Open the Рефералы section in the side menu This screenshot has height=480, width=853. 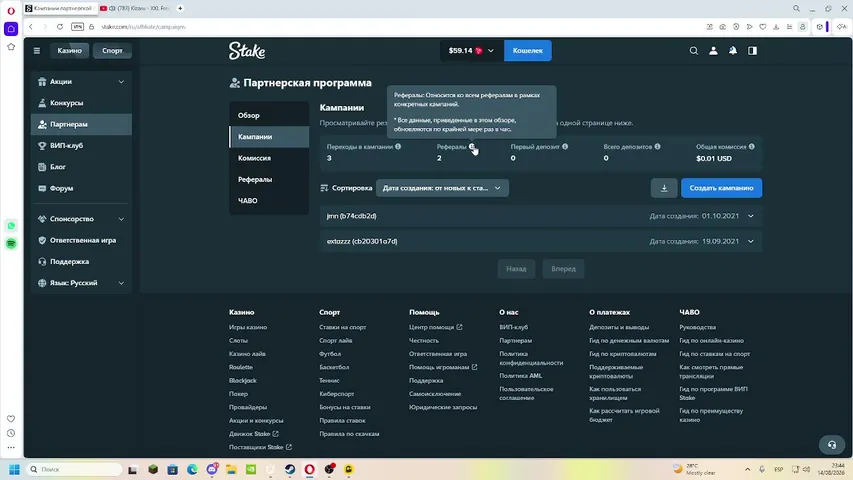[269, 179]
